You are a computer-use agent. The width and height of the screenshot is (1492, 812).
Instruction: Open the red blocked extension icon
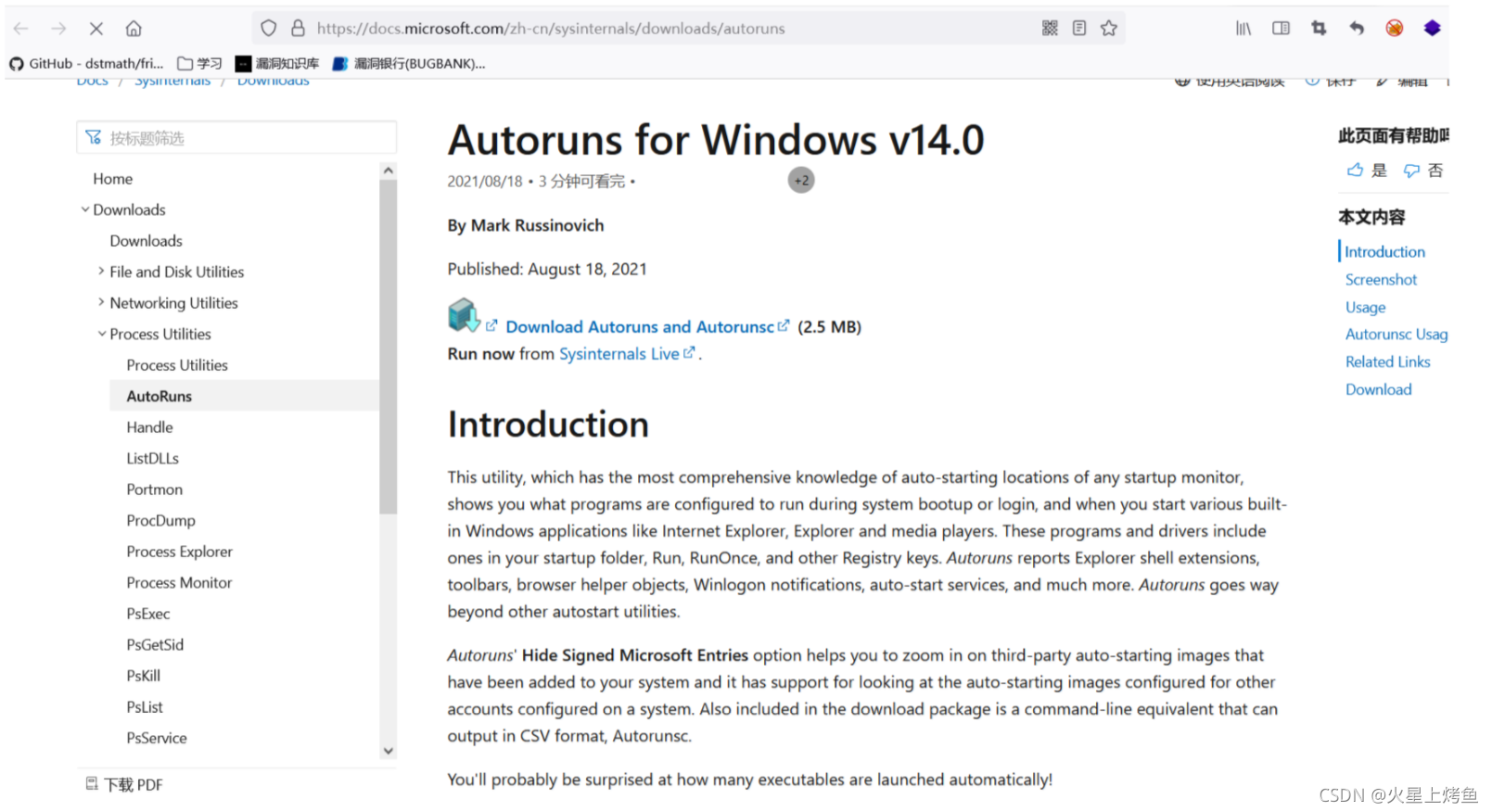pyautogui.click(x=1395, y=29)
